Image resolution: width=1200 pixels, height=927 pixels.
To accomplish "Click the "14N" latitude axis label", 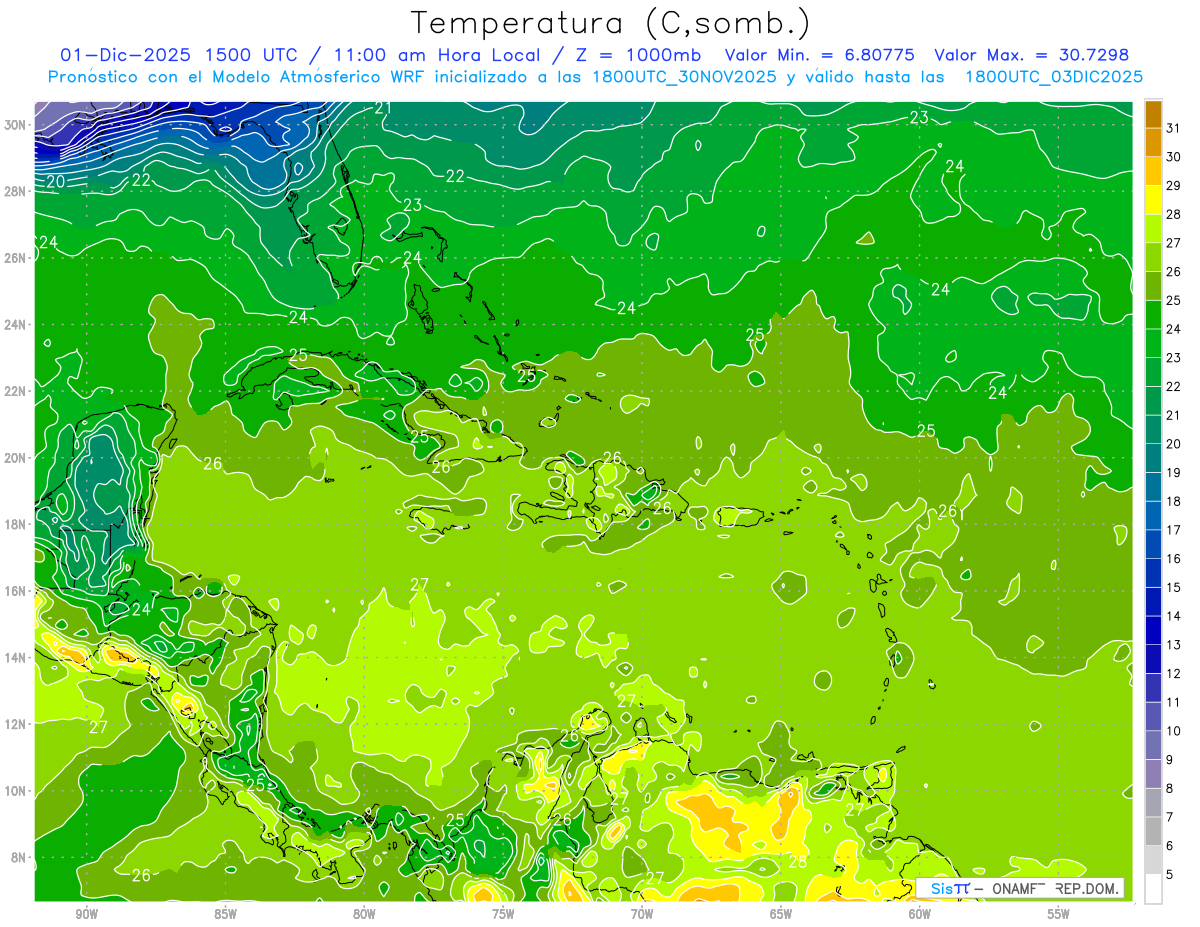I will tap(15, 657).
